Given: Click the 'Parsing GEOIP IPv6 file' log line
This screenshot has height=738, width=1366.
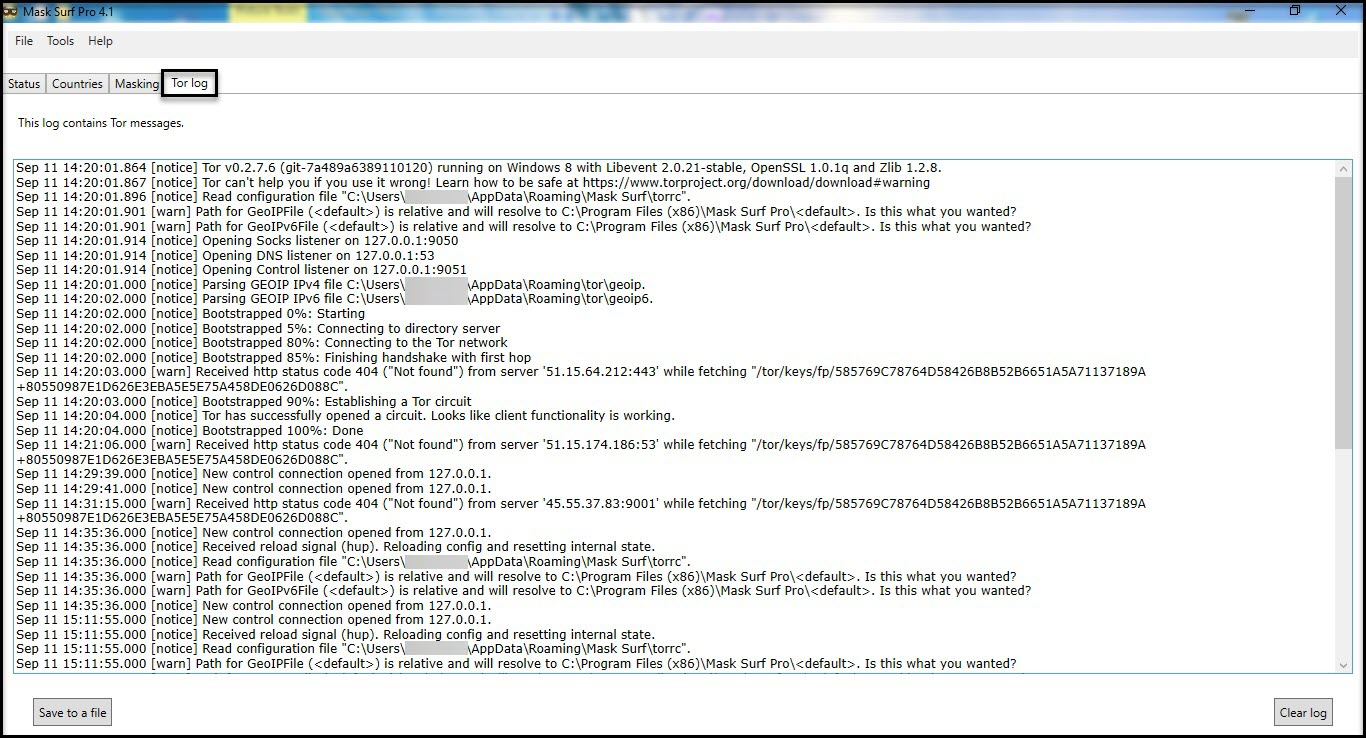Looking at the screenshot, I should (x=335, y=299).
